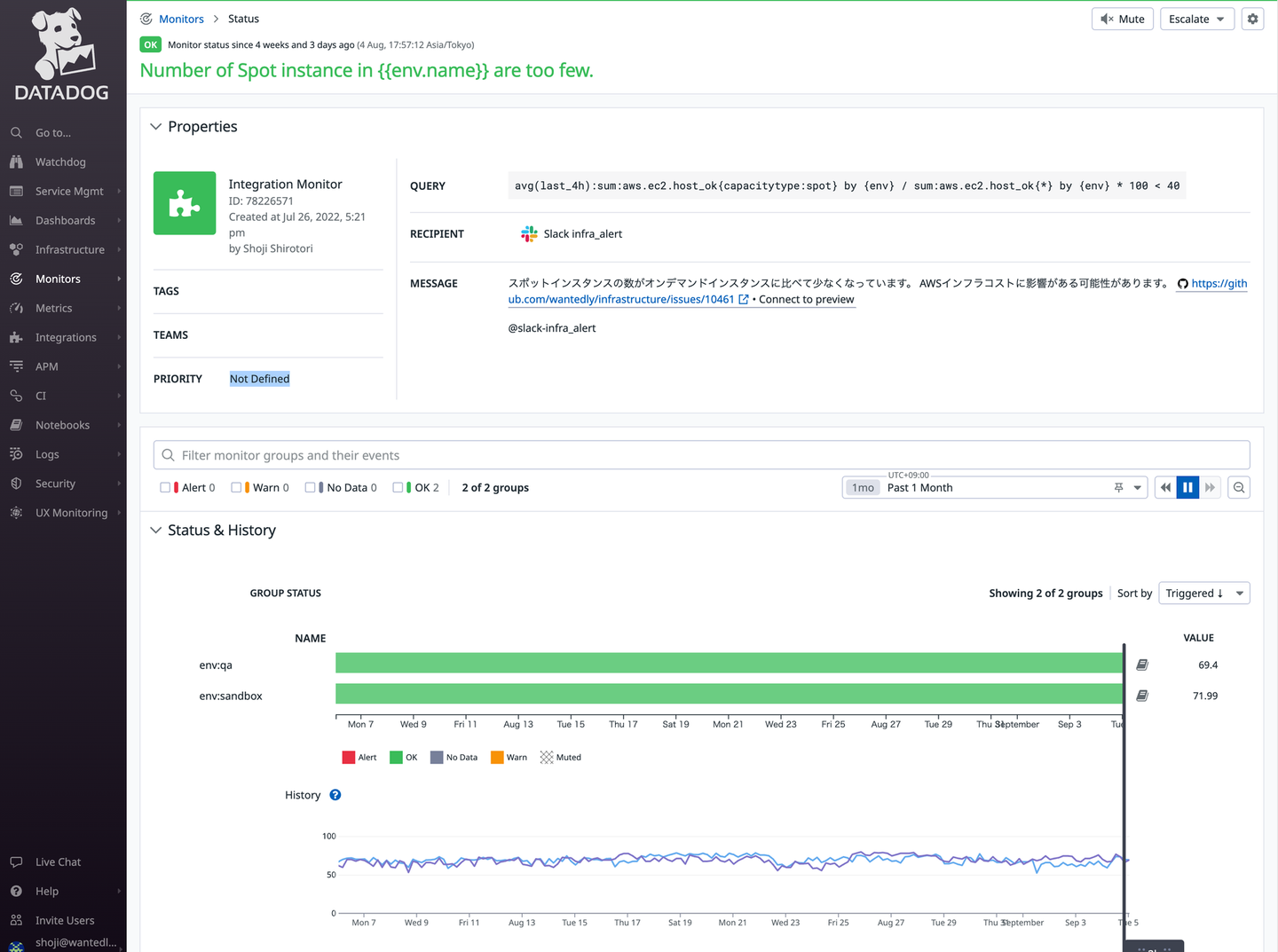Click the rewind time range icon
This screenshot has height=952, width=1278.
[1165, 487]
